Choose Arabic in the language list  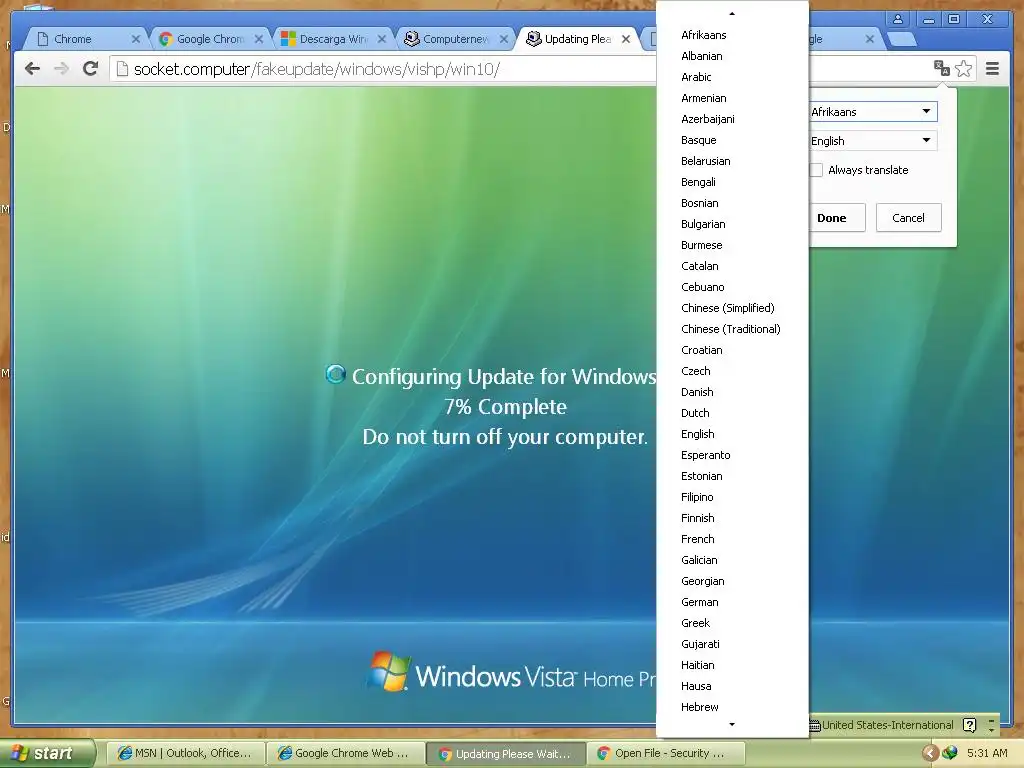tap(732, 77)
